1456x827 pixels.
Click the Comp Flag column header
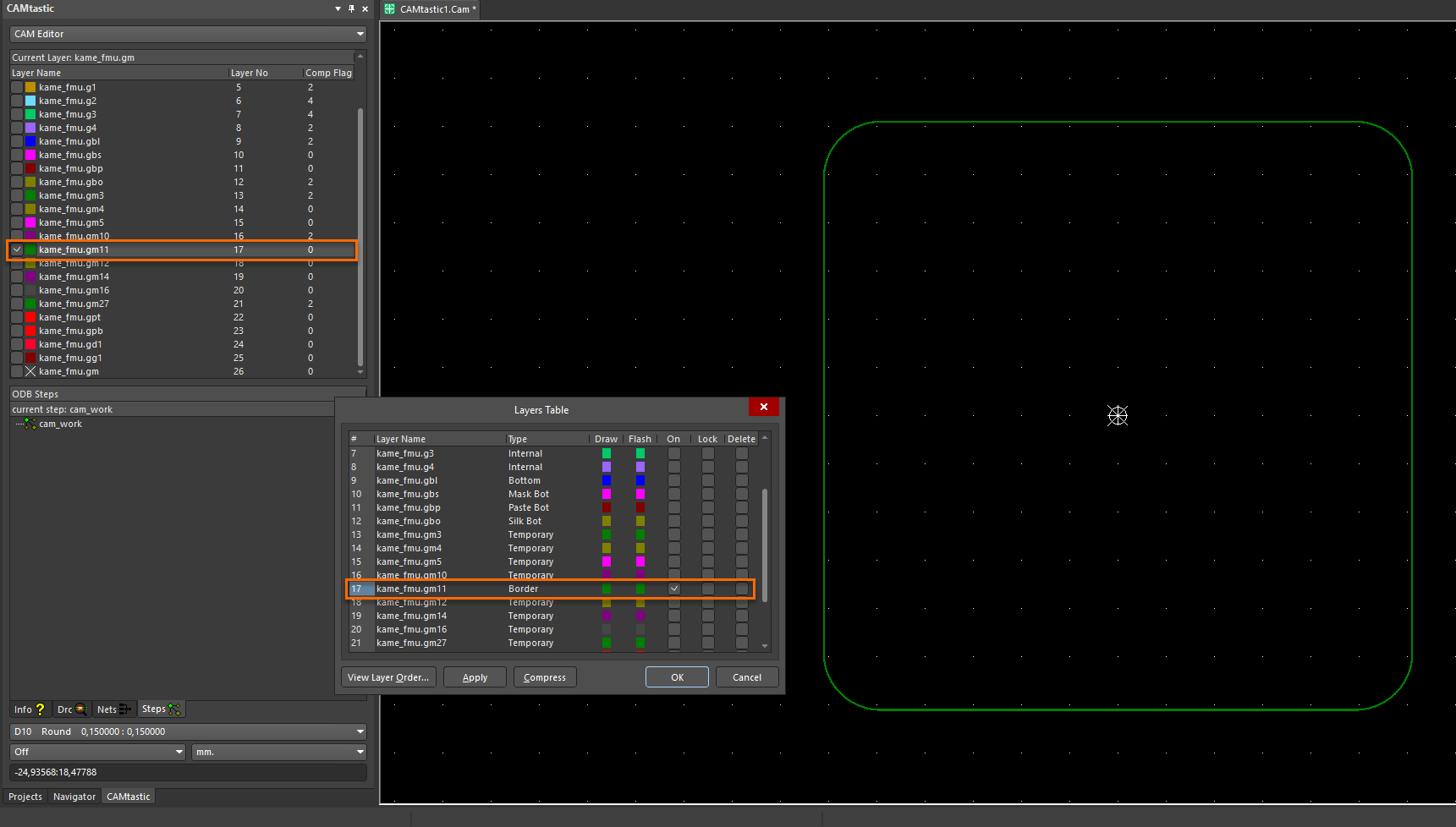click(328, 73)
